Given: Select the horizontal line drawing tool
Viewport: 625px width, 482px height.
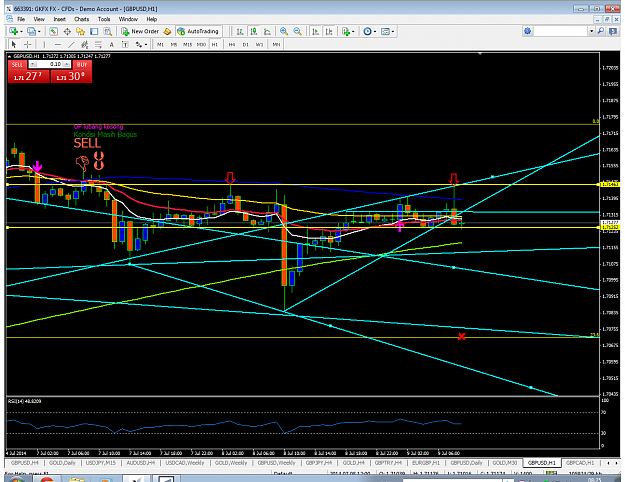Looking at the screenshot, I should 58,44.
